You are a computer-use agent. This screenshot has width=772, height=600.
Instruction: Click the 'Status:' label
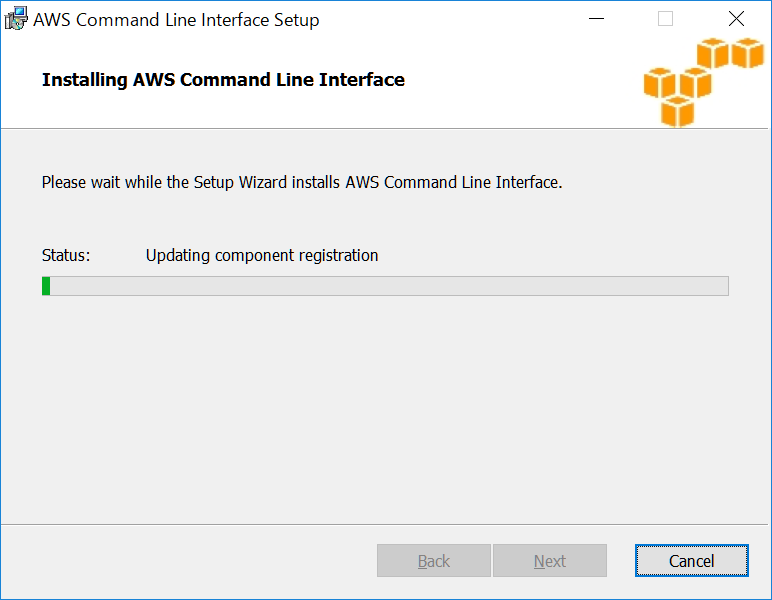point(66,255)
